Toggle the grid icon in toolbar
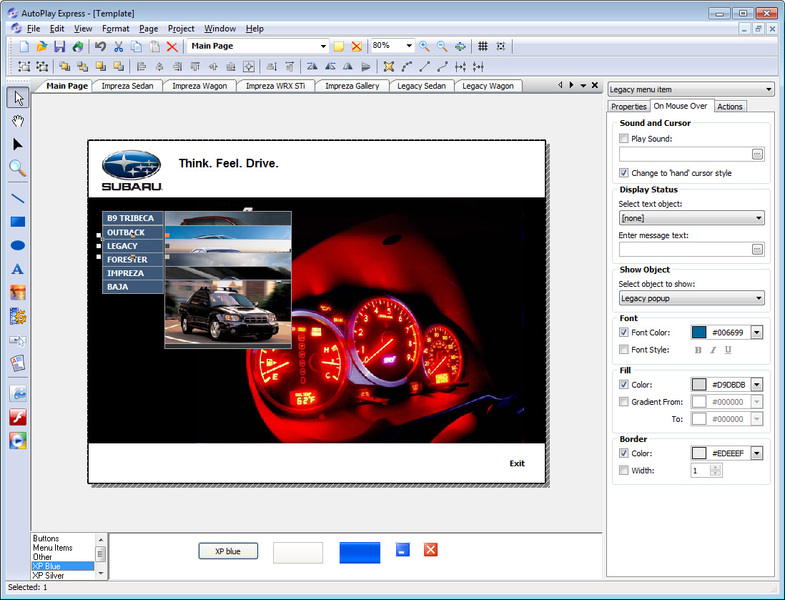 [483, 47]
